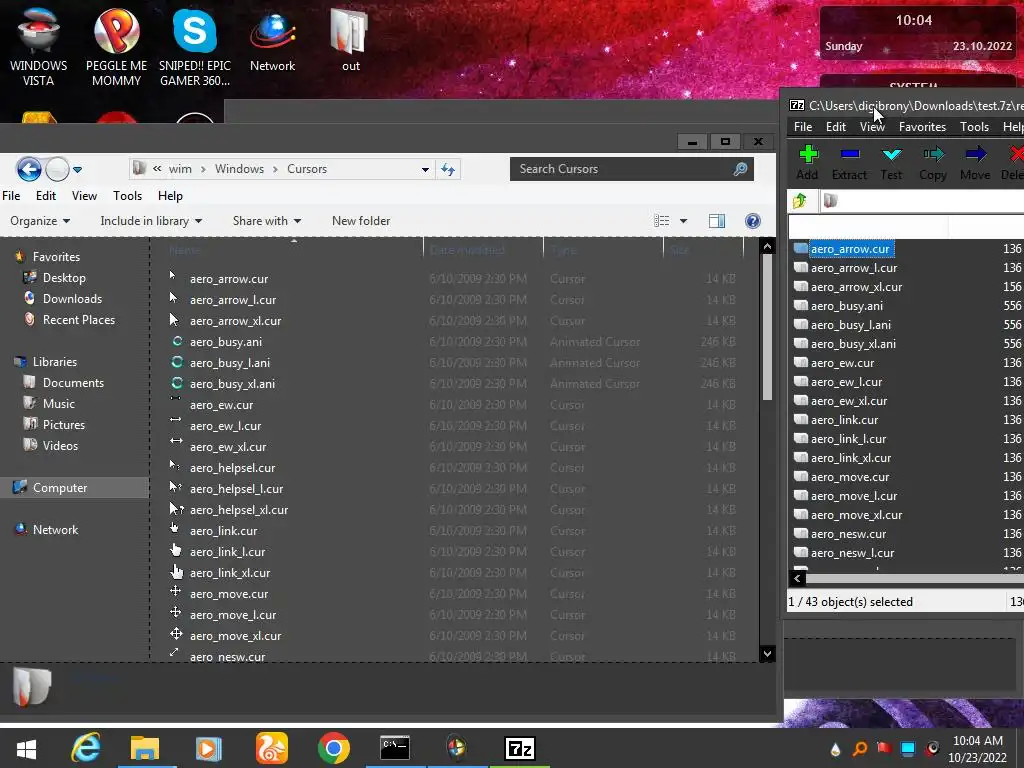Open the Explorer Help menu
This screenshot has width=1024, height=768.
[x=170, y=196]
